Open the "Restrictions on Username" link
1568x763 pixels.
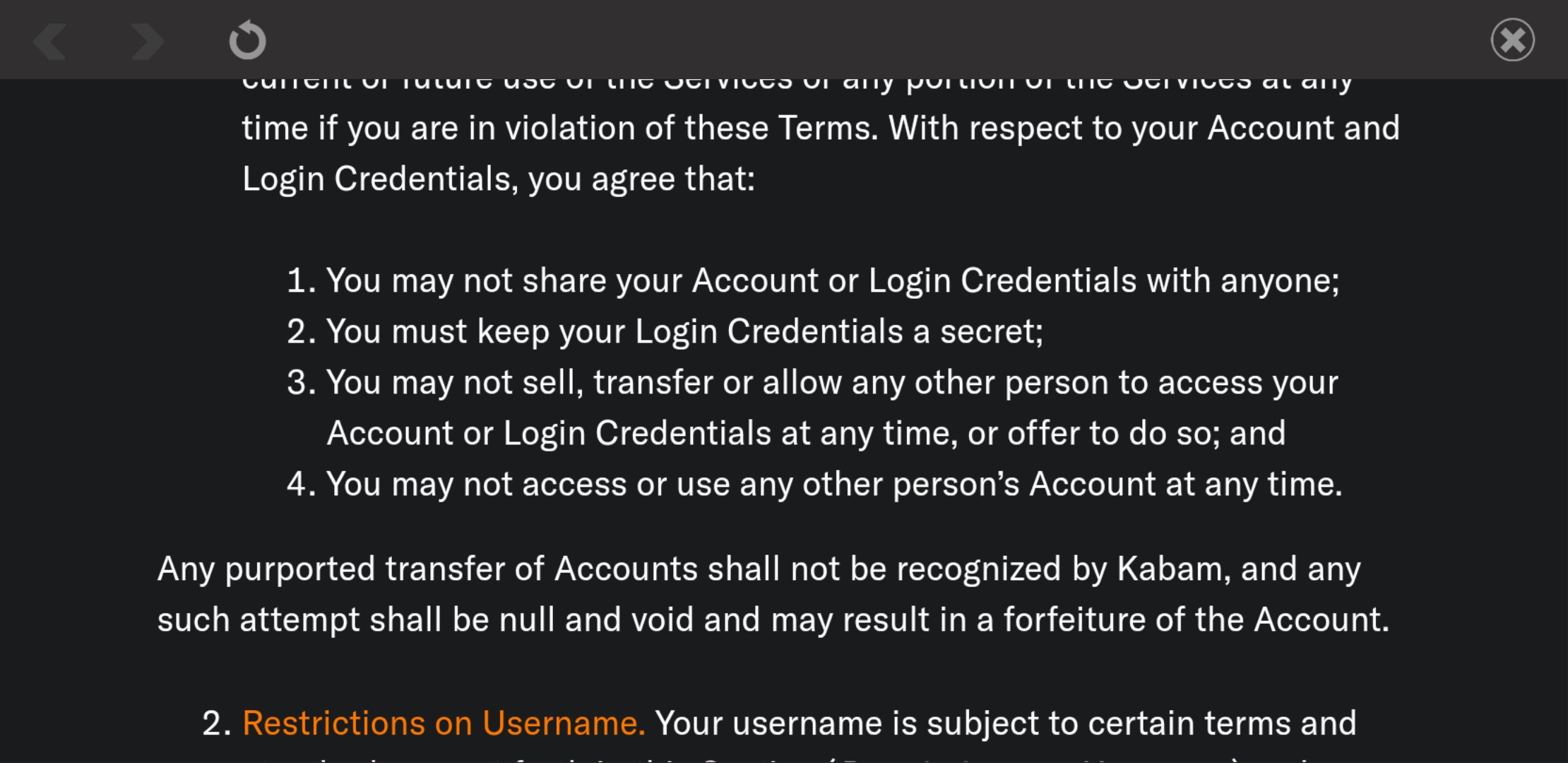(443, 723)
